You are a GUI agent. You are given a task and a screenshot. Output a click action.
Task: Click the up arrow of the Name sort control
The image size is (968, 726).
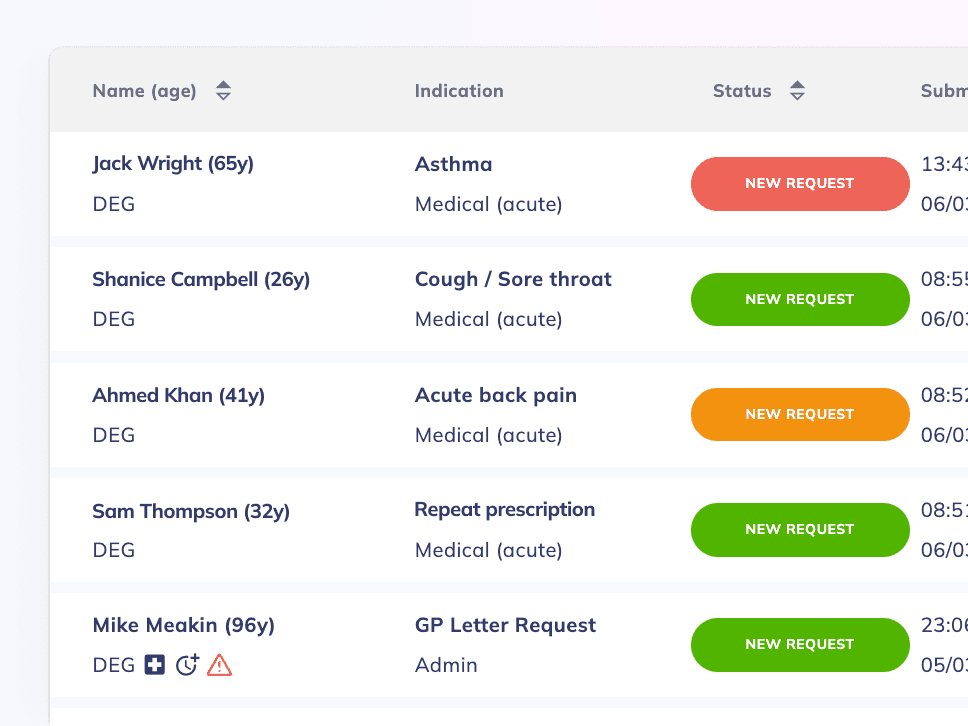[223, 84]
